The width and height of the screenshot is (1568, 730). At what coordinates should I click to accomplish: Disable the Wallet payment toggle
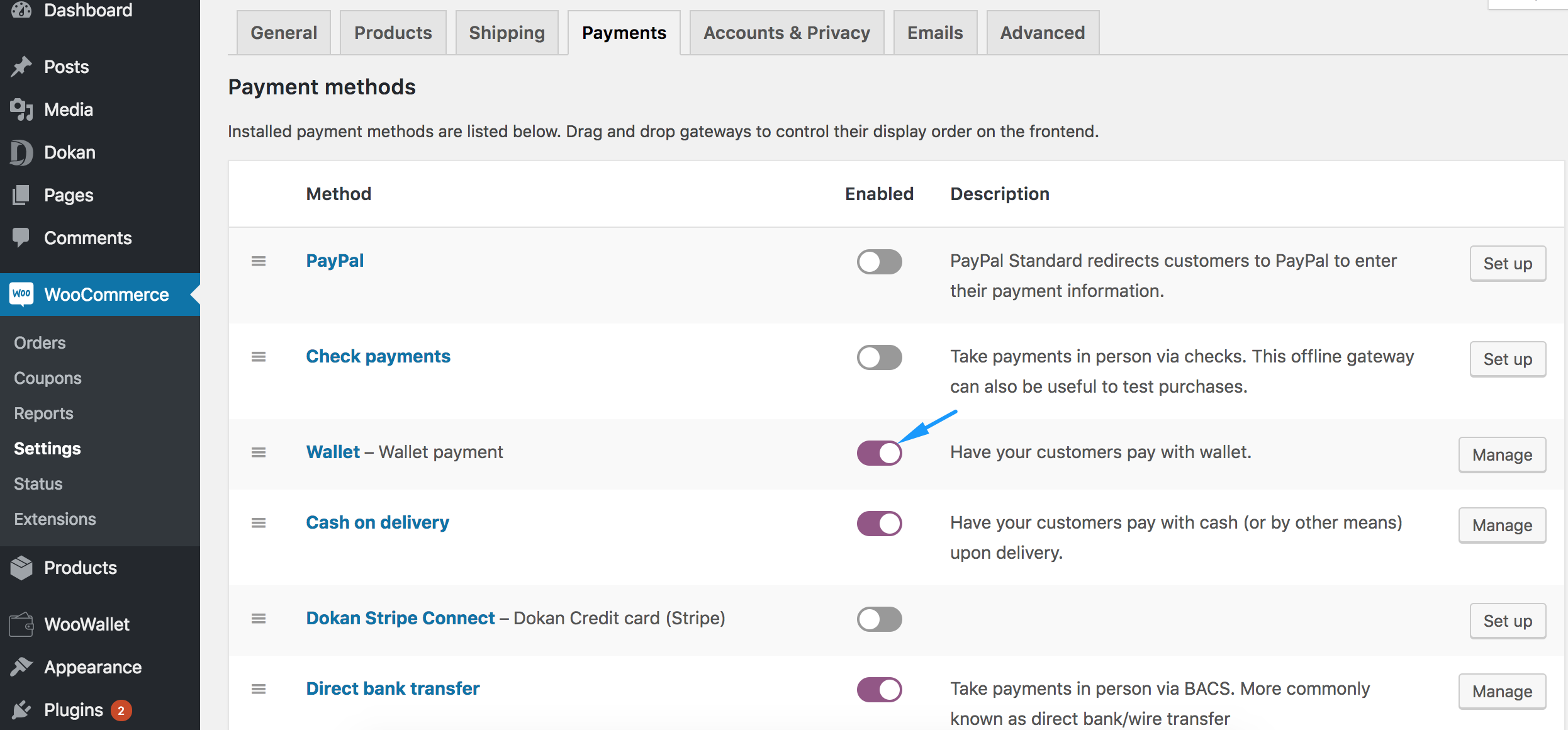click(x=879, y=453)
